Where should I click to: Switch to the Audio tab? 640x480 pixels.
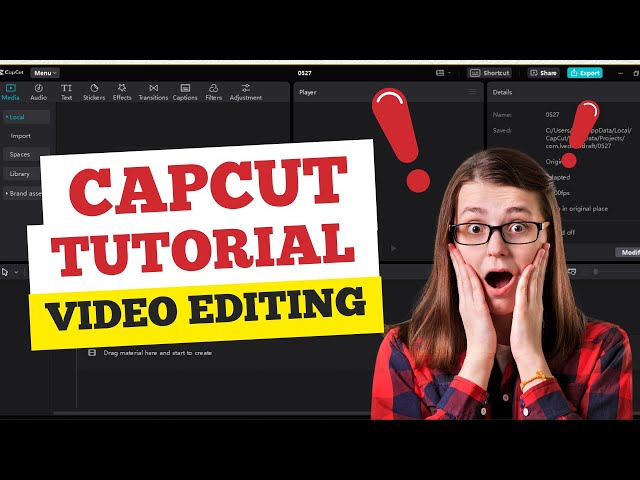[x=39, y=92]
